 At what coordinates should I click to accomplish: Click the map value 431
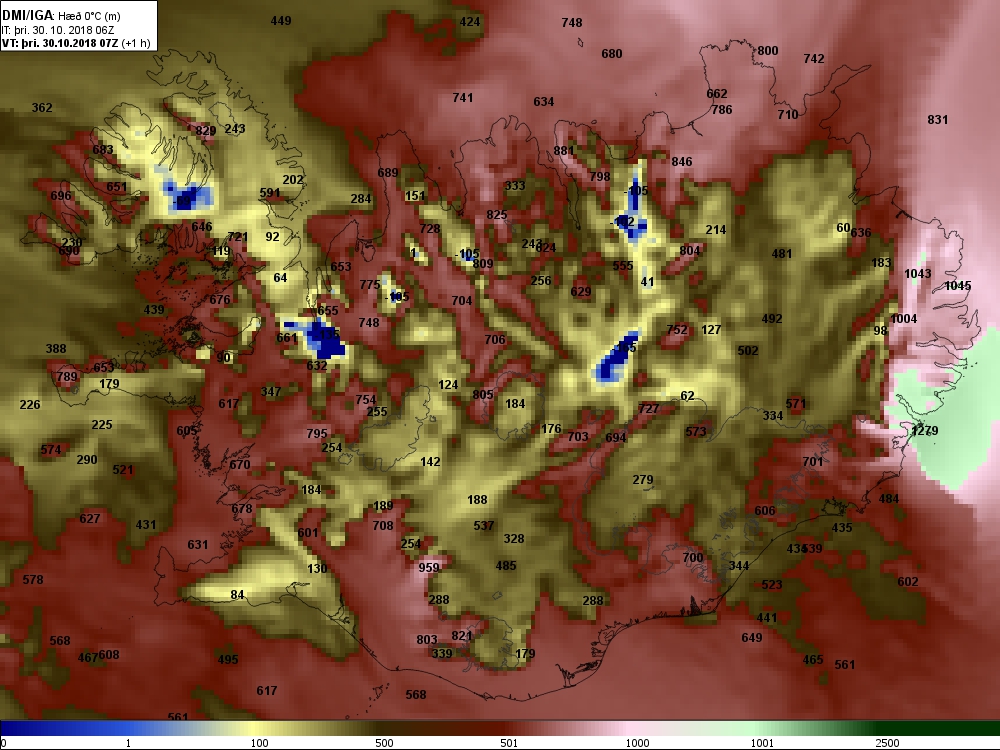tap(146, 525)
